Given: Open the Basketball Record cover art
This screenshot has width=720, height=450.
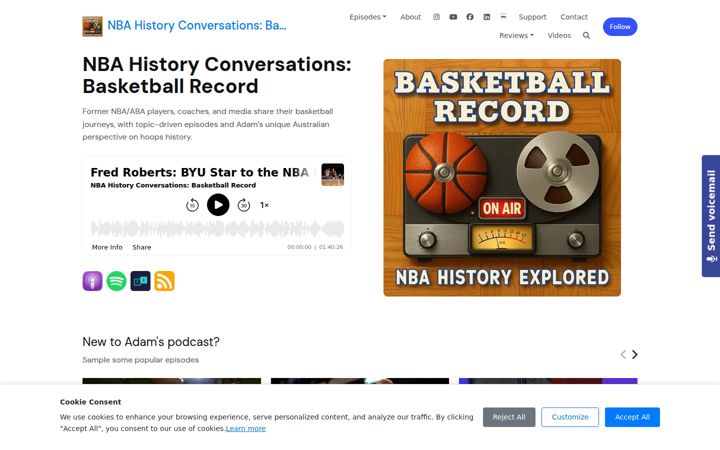Looking at the screenshot, I should coord(502,178).
